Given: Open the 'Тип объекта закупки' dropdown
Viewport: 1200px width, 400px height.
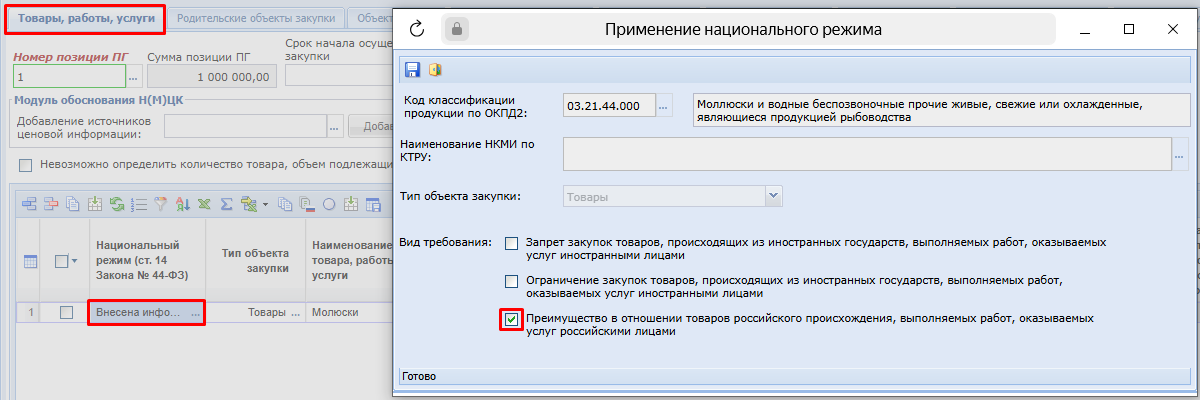Looking at the screenshot, I should [x=772, y=197].
